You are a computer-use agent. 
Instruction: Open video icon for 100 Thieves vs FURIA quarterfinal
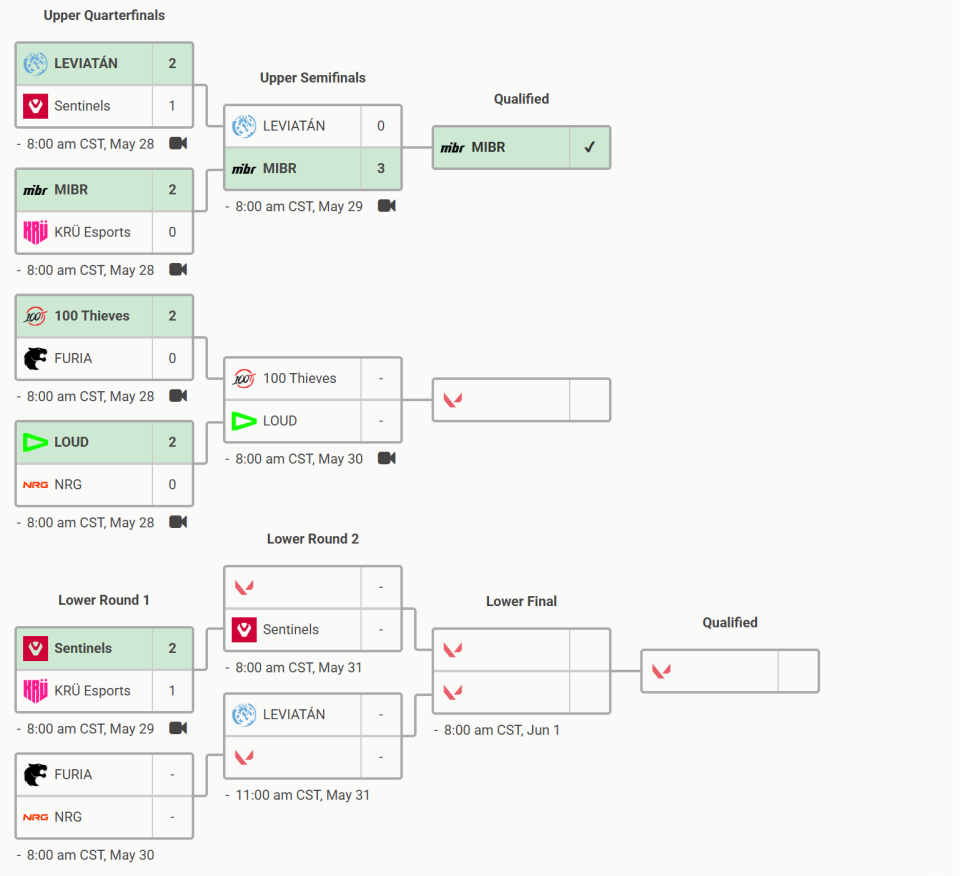tap(178, 395)
